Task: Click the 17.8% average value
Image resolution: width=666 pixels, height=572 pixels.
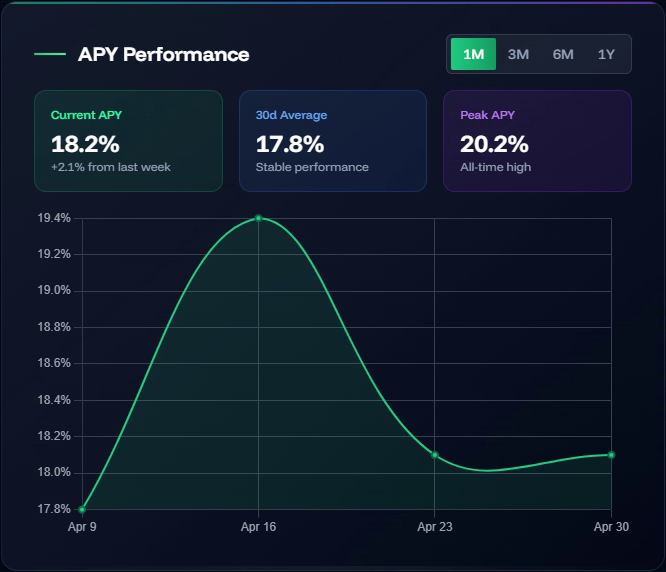Action: click(x=290, y=144)
